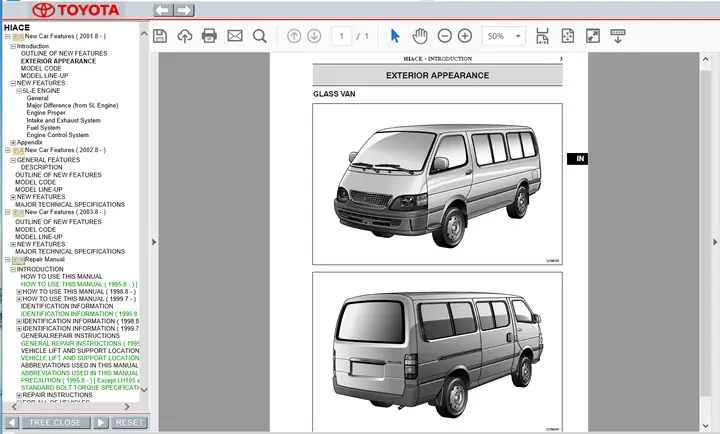Click the keyboard download toolbar icon

coord(618,36)
